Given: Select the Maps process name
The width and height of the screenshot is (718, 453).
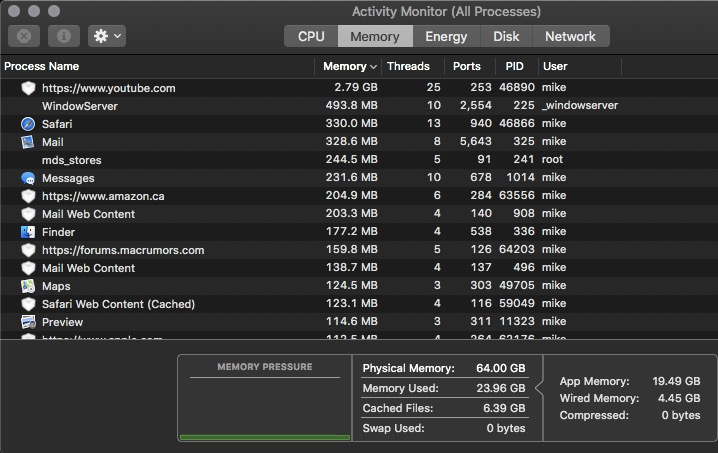Looking at the screenshot, I should [x=56, y=286].
